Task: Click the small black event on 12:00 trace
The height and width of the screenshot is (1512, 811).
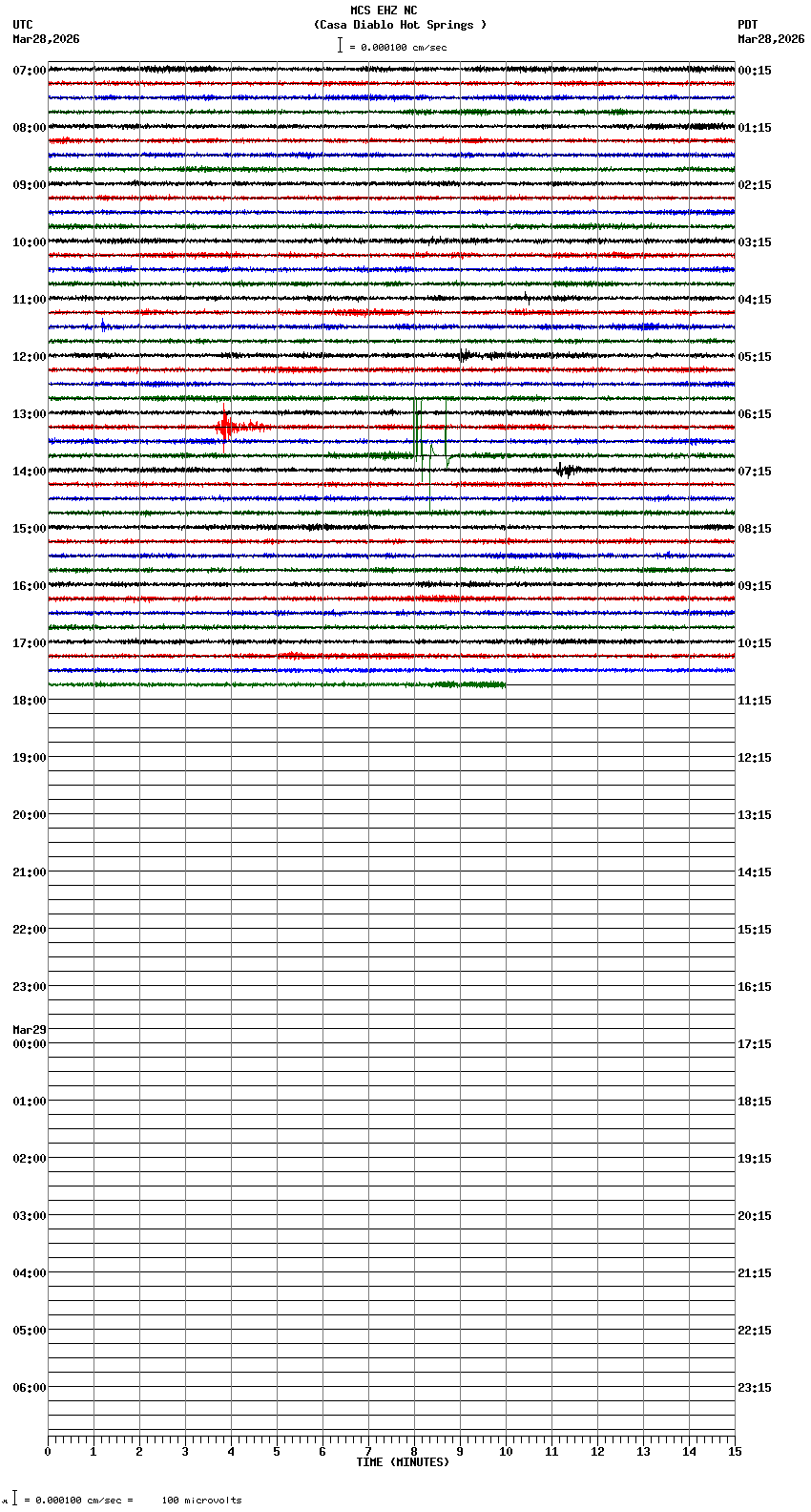Action: 465,355
